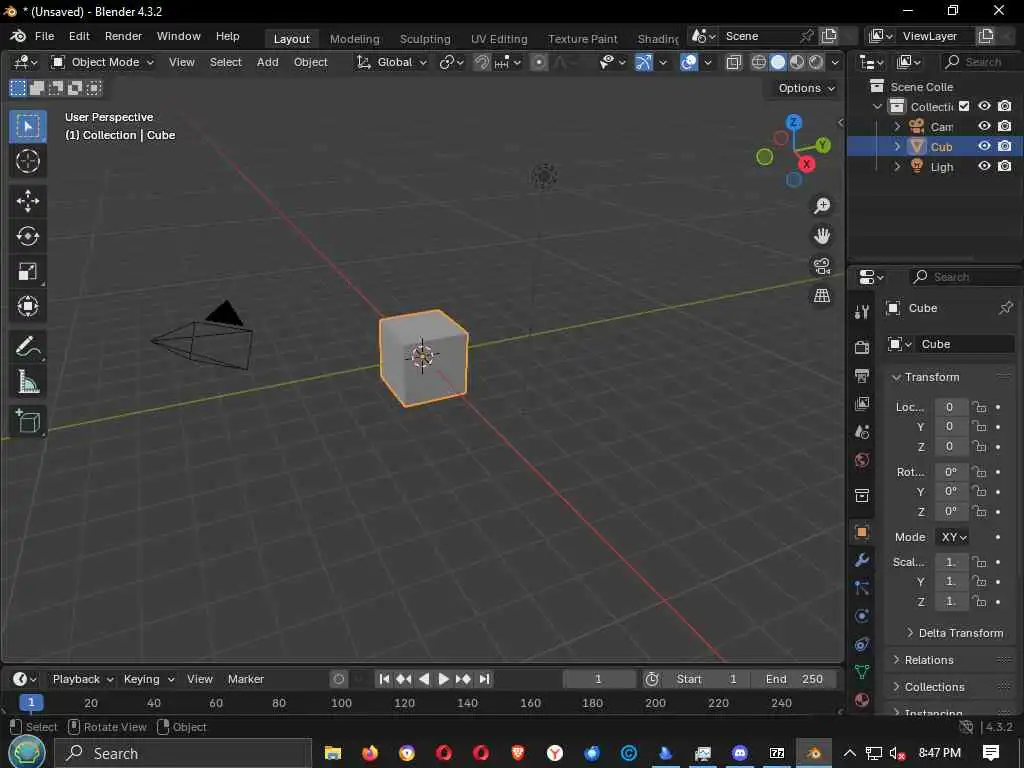Click the current frame number field
This screenshot has height=768, width=1024.
coord(598,679)
